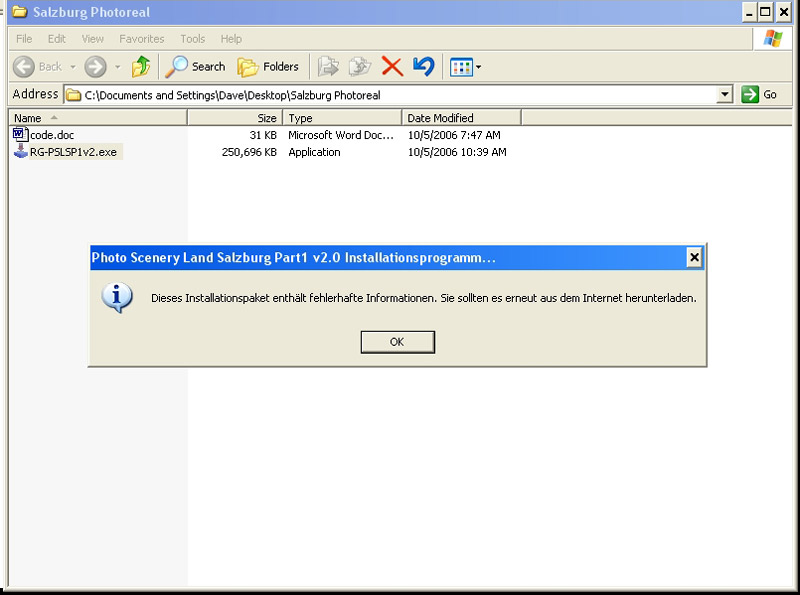This screenshot has height=595, width=800.
Task: Sort by the Date Modified column header
Action: coord(461,118)
